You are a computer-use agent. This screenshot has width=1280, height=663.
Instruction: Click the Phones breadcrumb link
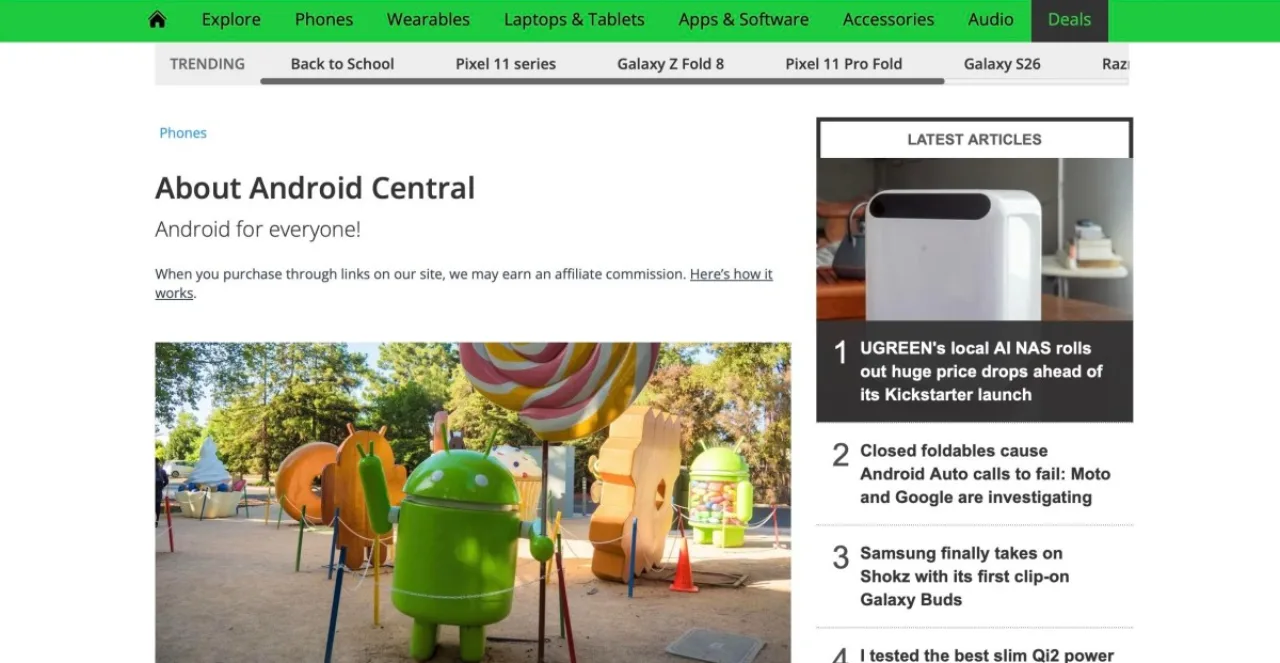183,133
